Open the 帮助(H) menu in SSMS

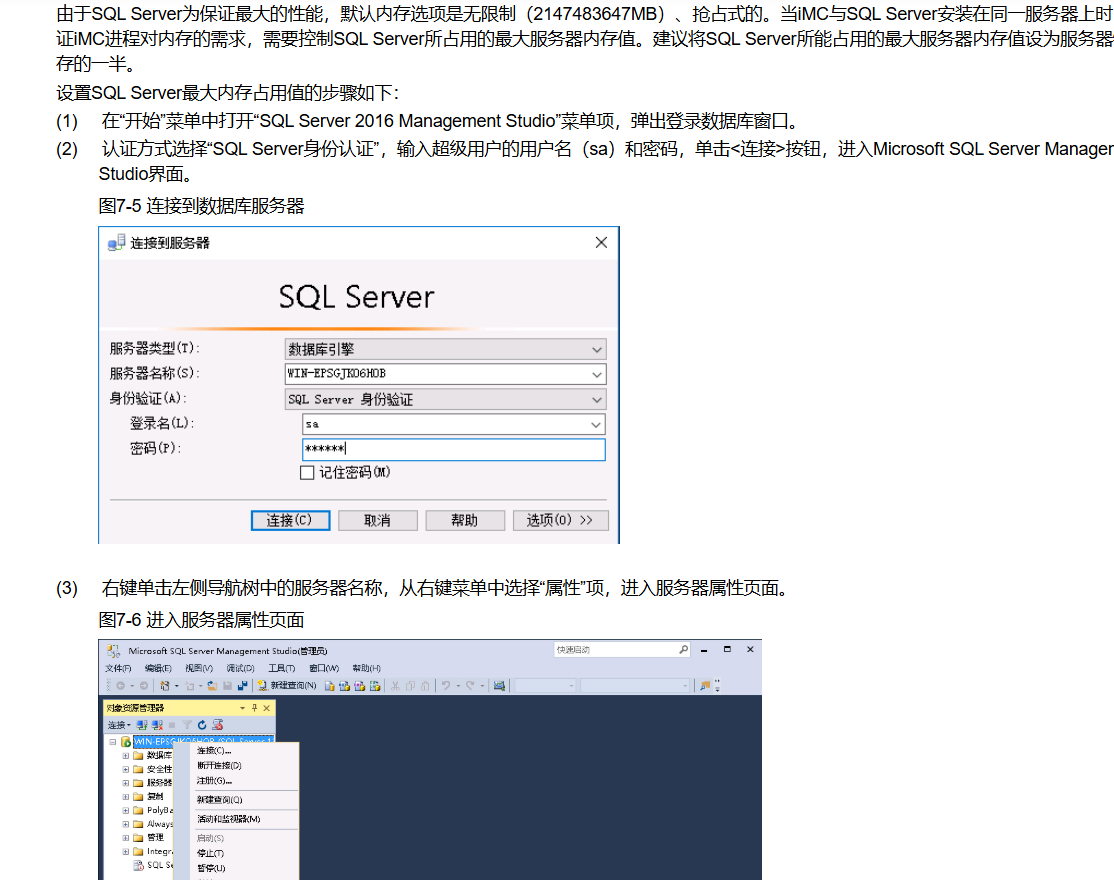coord(367,668)
